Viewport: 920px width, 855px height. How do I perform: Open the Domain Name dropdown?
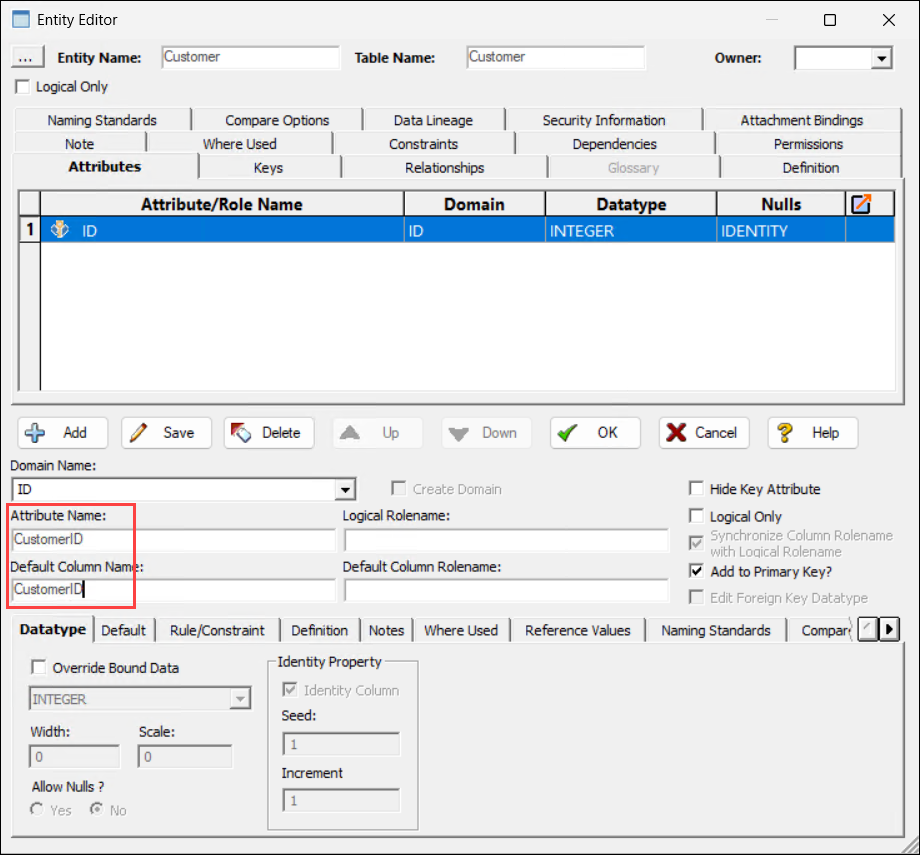click(345, 490)
